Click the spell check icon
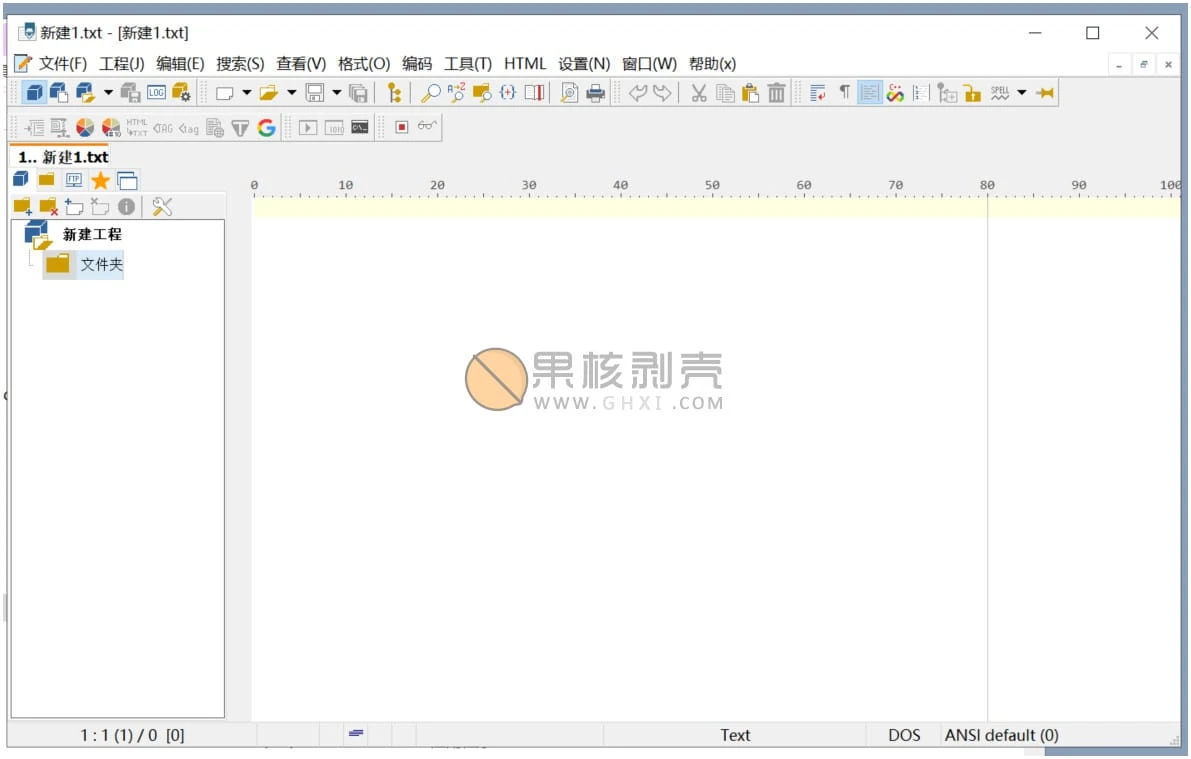The height and width of the screenshot is (759, 1191). tap(1000, 92)
